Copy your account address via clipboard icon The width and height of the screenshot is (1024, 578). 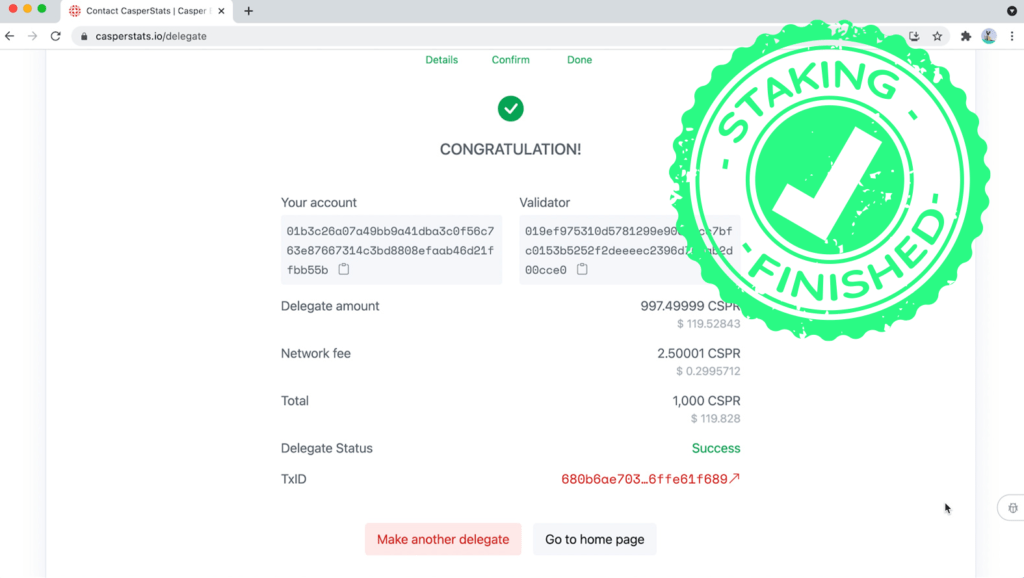pos(344,270)
